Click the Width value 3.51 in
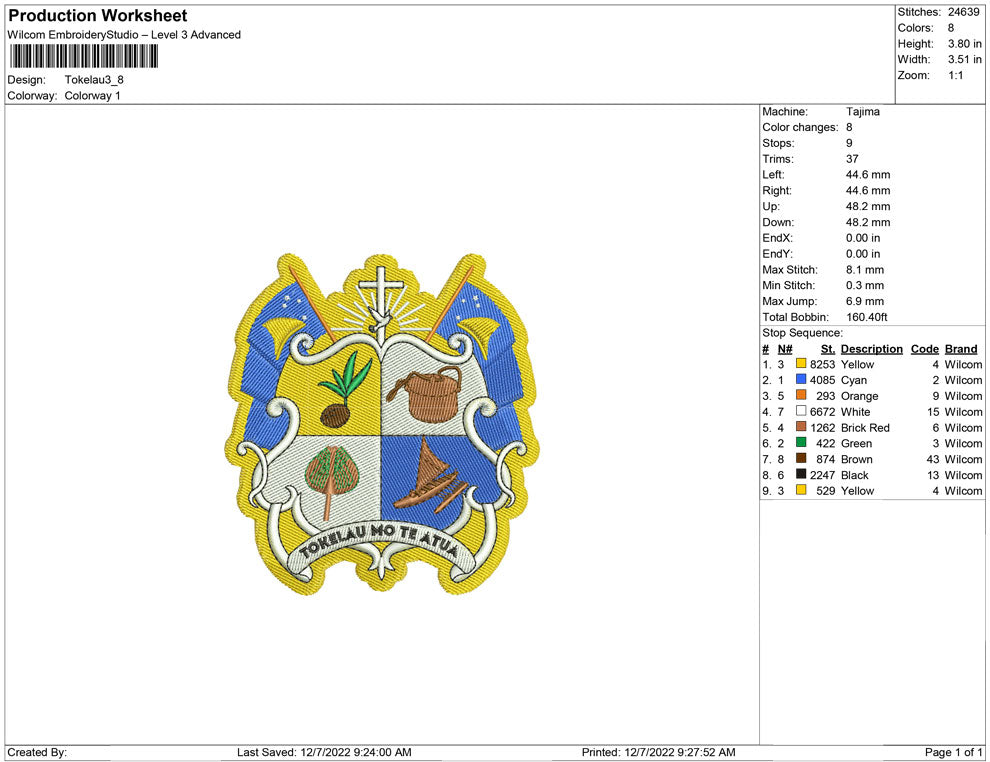 (964, 59)
